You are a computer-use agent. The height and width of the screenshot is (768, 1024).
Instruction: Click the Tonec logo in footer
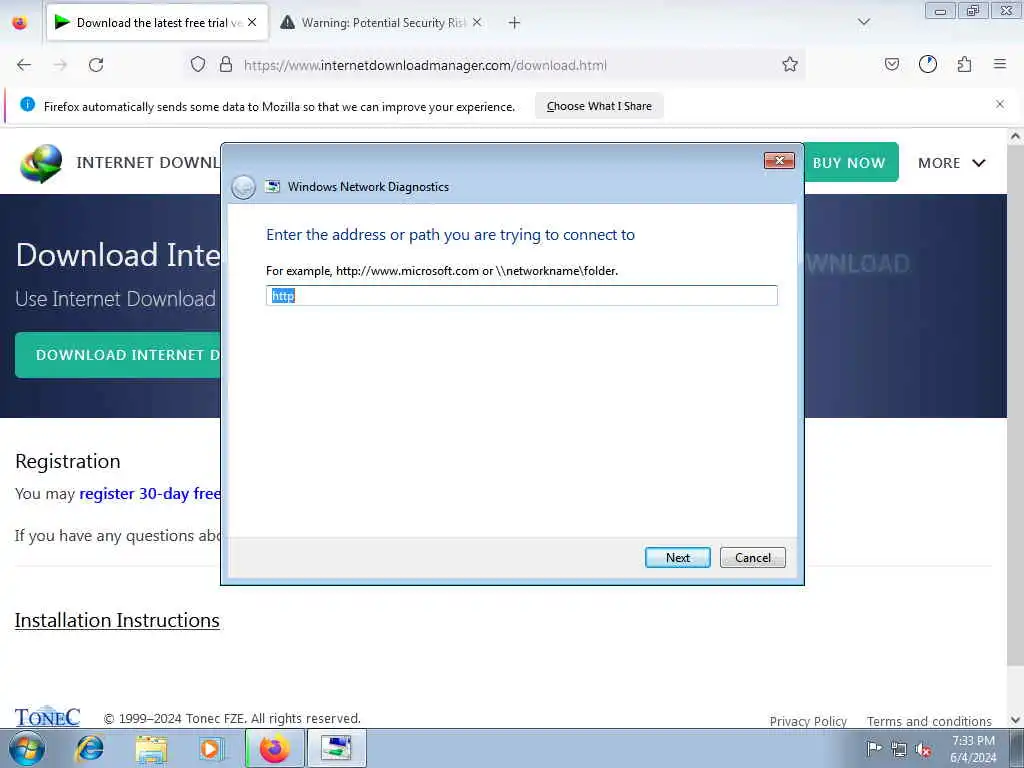tap(47, 717)
